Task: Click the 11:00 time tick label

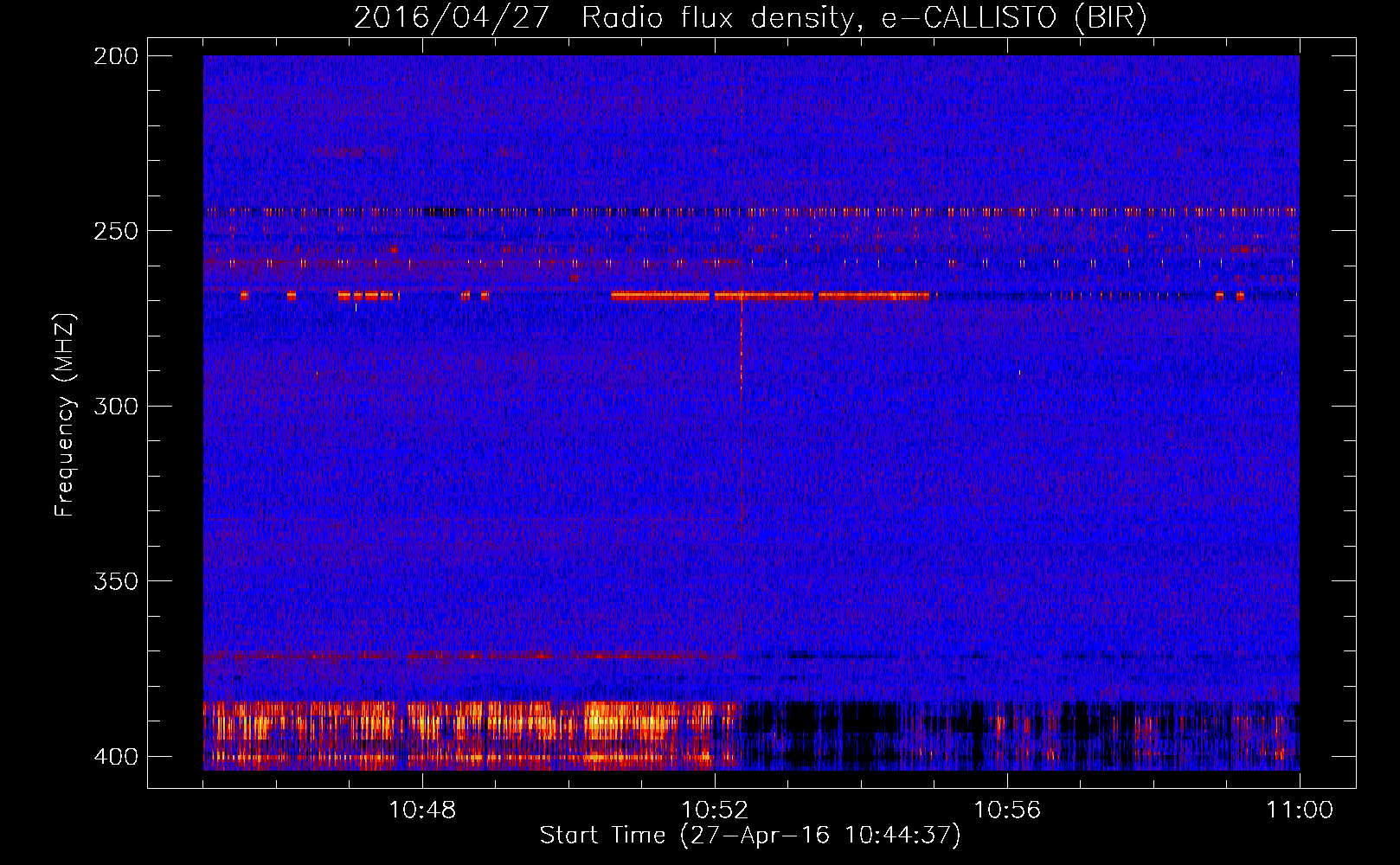Action: 1300,811
